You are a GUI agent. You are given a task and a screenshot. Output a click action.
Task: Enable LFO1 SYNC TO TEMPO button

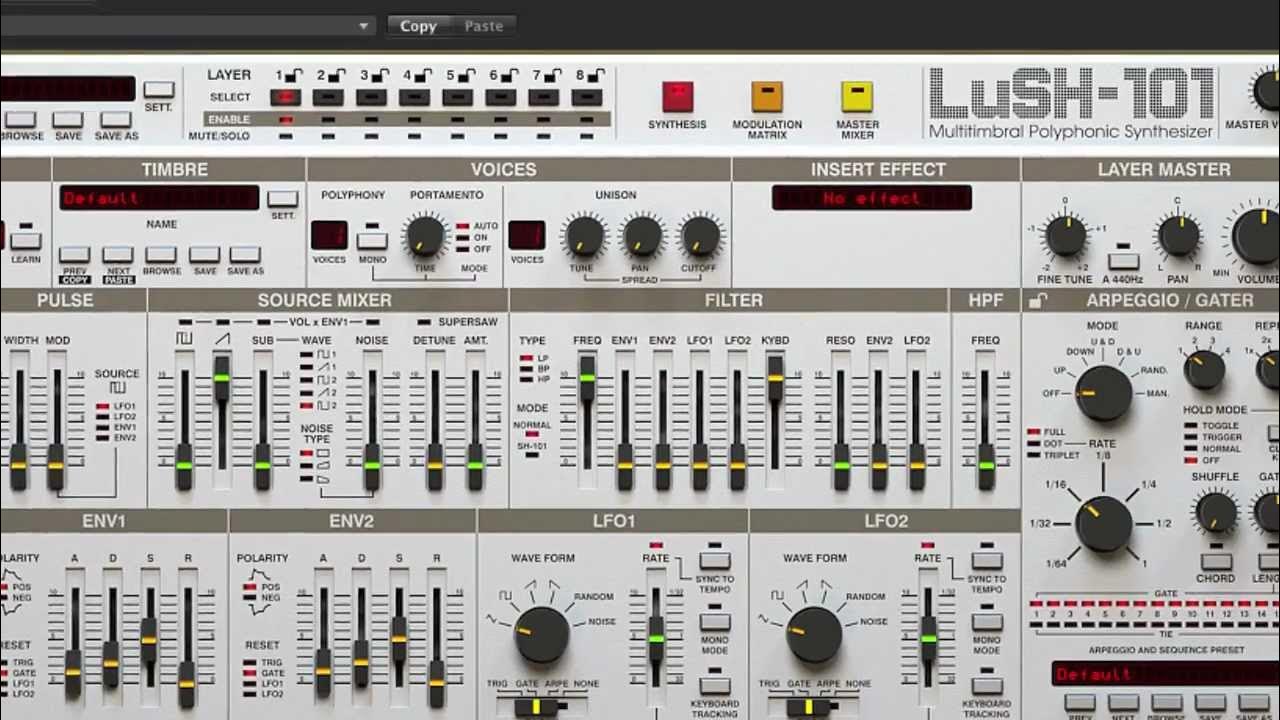tap(714, 560)
